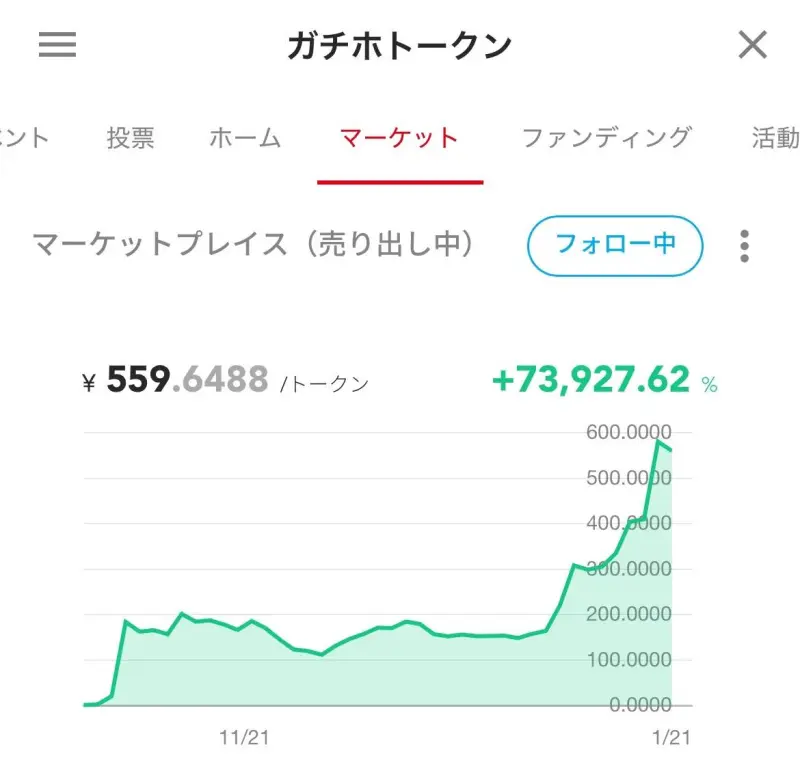Go to the 活動 tab
The width and height of the screenshot is (800, 769).
[x=775, y=138]
